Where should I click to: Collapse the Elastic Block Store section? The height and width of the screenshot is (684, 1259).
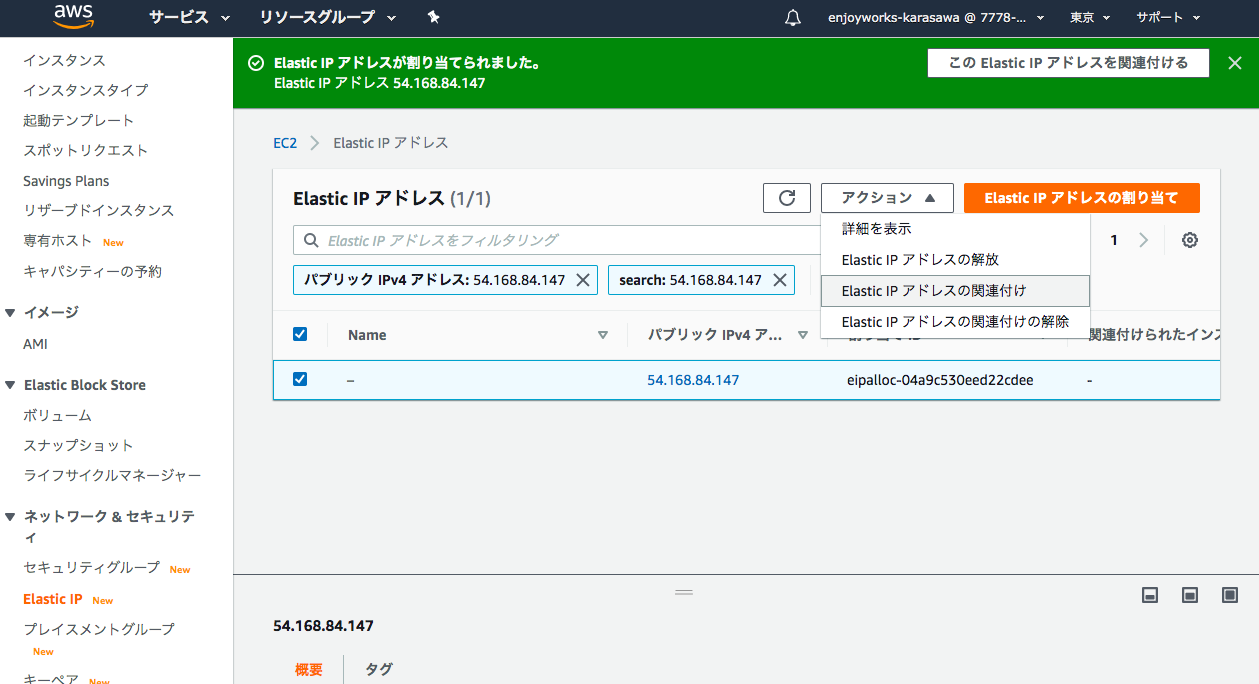pos(10,385)
